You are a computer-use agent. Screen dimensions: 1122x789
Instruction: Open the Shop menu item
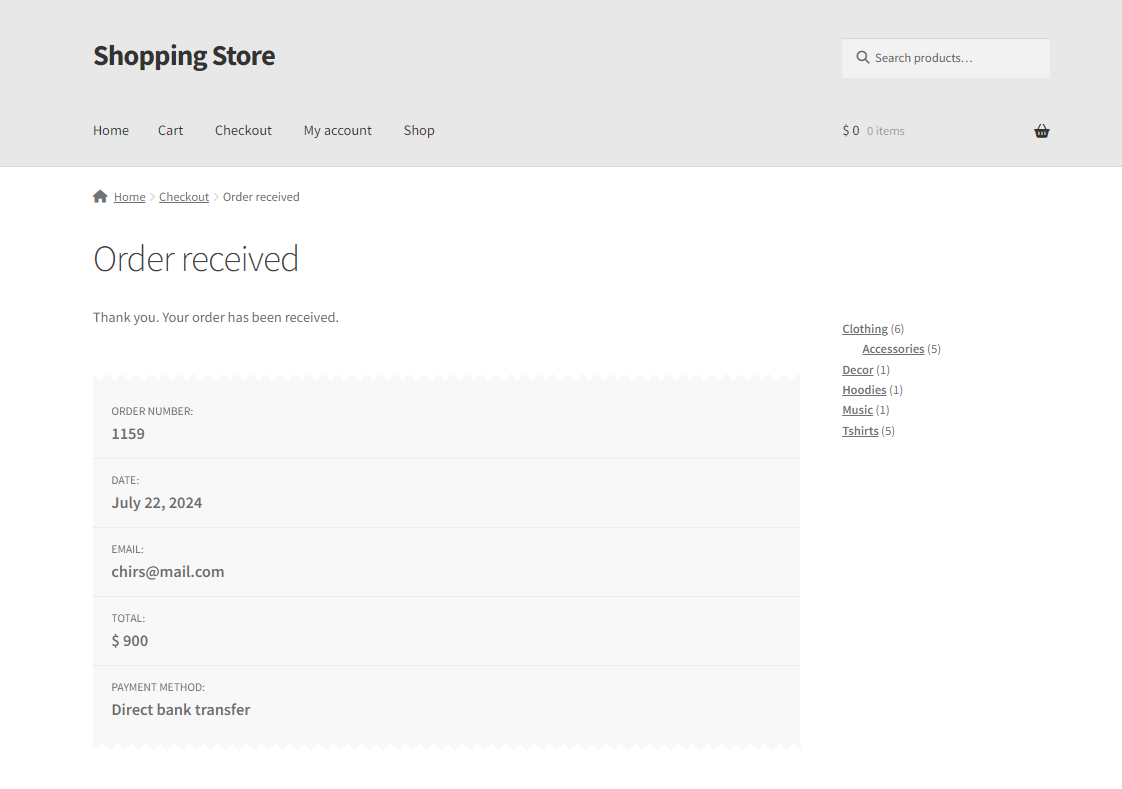tap(419, 130)
